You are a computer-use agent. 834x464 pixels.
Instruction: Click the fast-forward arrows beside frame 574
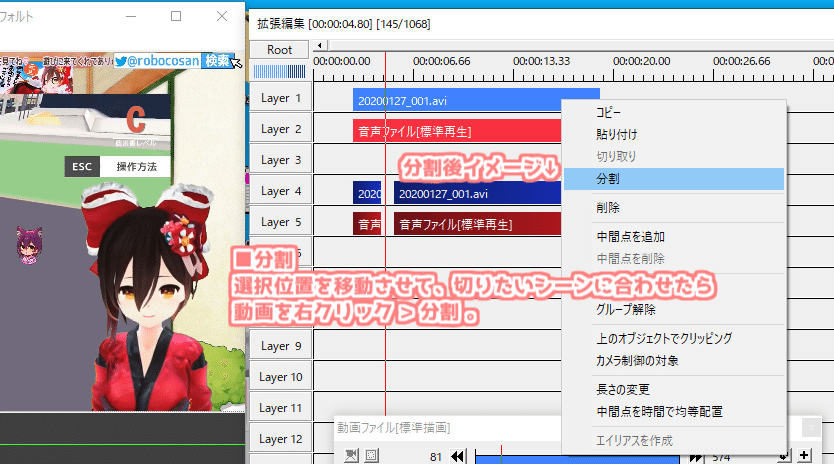click(695, 458)
